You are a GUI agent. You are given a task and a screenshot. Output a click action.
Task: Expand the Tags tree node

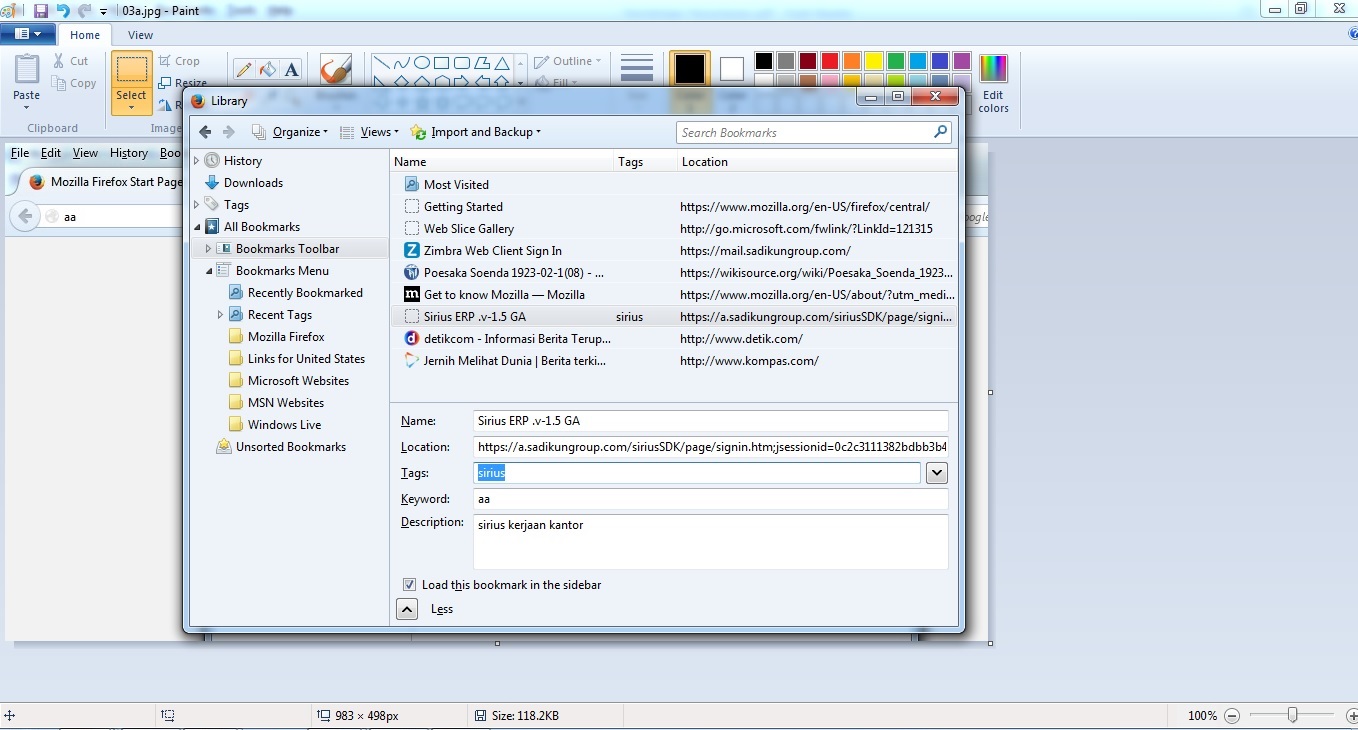197,204
